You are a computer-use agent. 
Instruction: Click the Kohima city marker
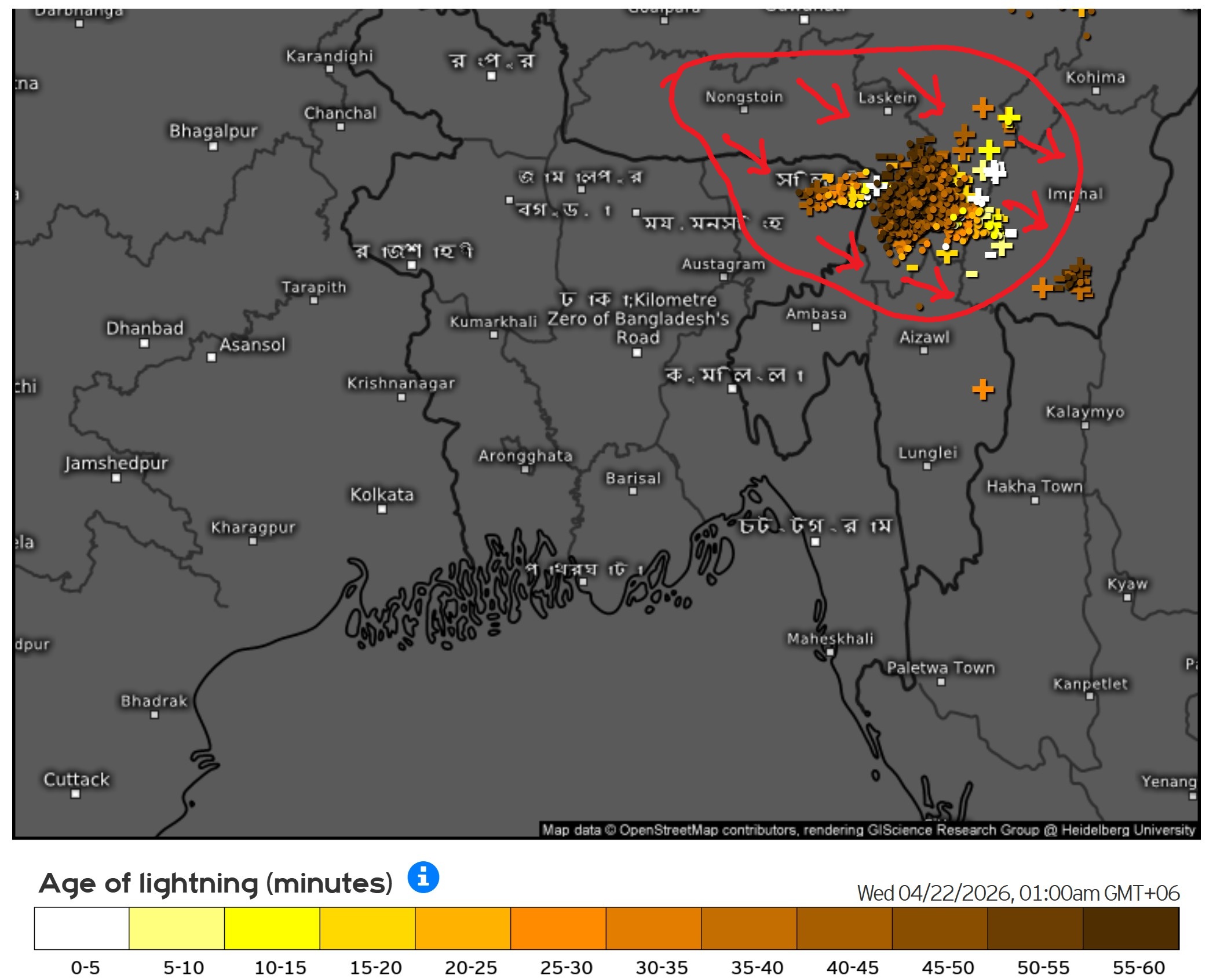point(1095,91)
